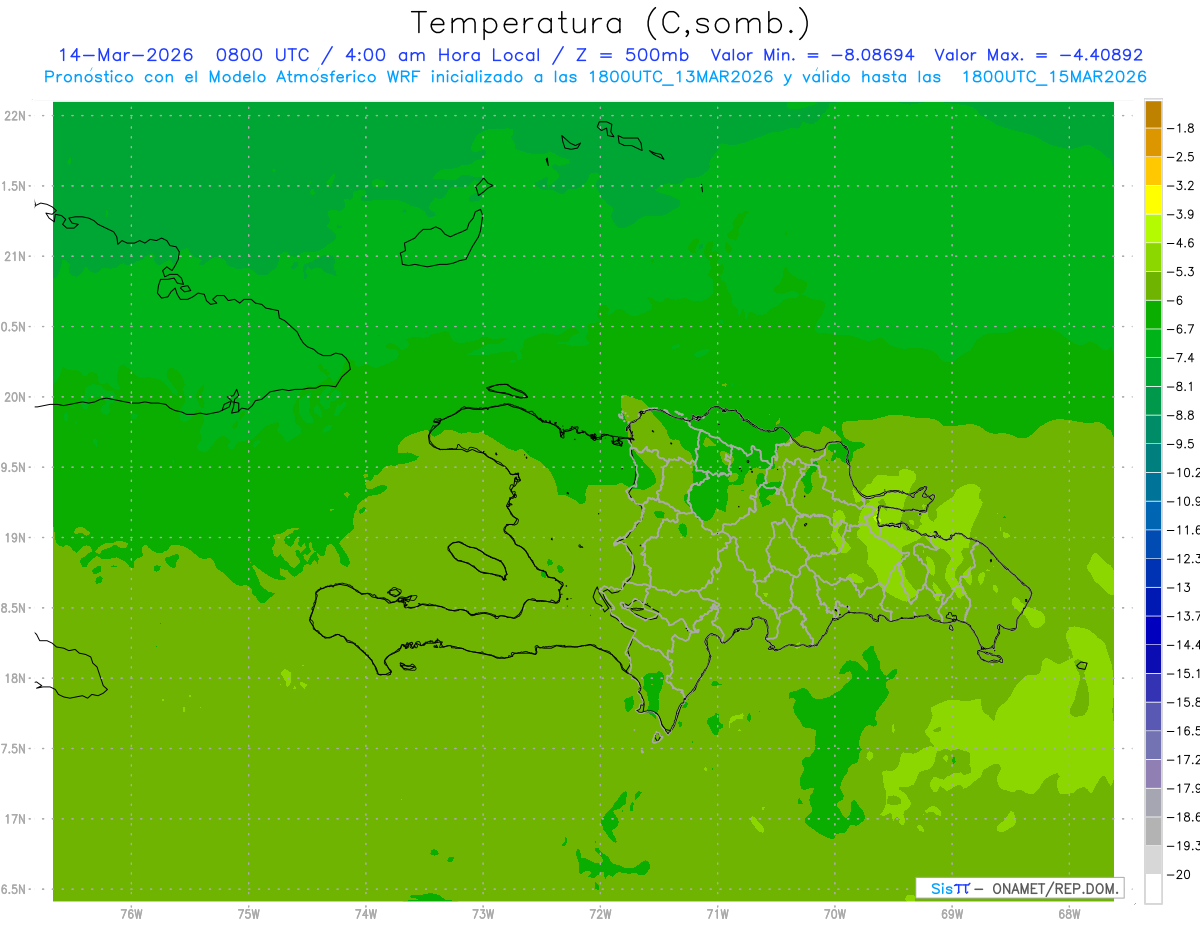1200x927 pixels.
Task: Click the orange swatch between -1.8 and -2.5
Action: click(x=1153, y=142)
